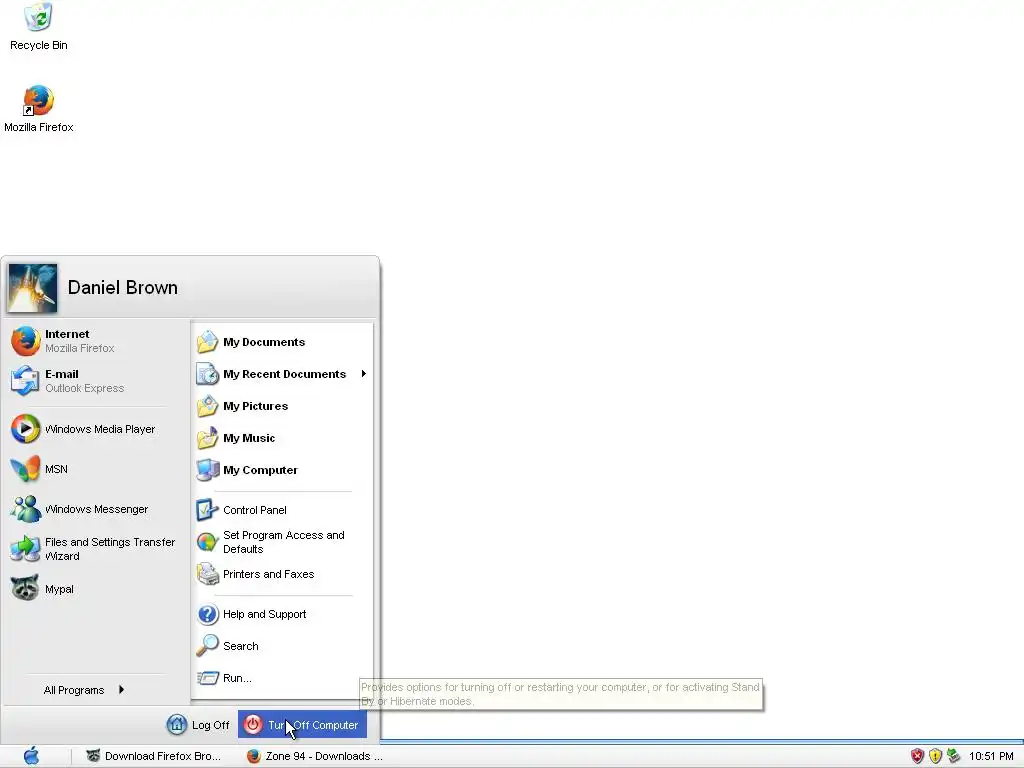
Task: Switch to Download Firefox Bro... taskbar window
Action: (153, 756)
